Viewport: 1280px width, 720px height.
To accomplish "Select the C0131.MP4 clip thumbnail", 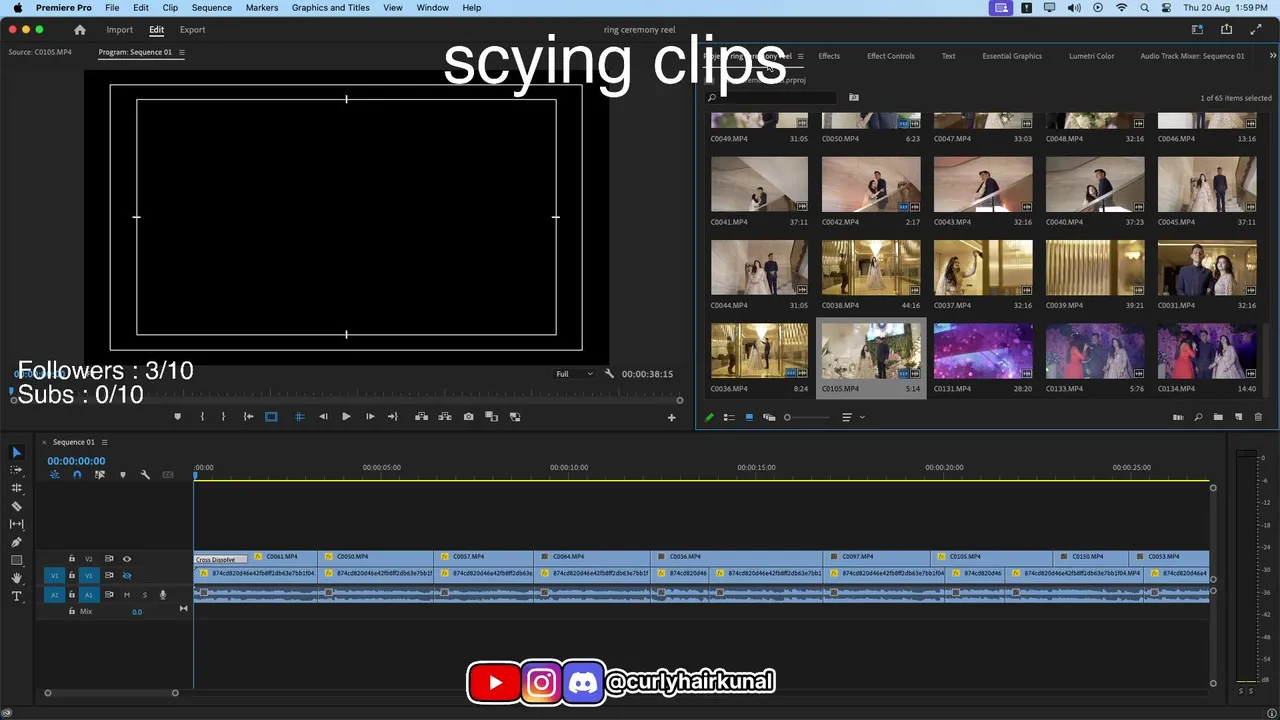I will 983,351.
